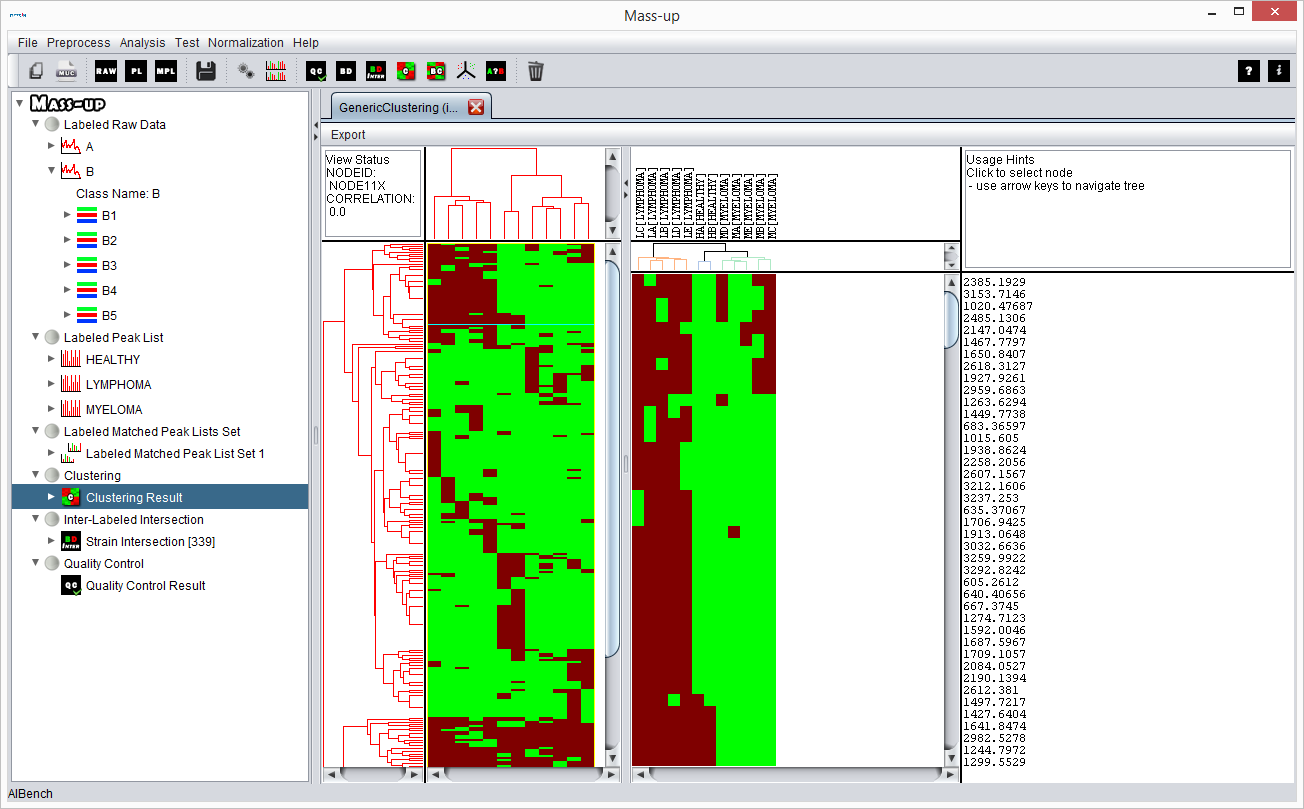Select the PL peak list icon
Screen dimensions: 1304x809
coord(135,71)
